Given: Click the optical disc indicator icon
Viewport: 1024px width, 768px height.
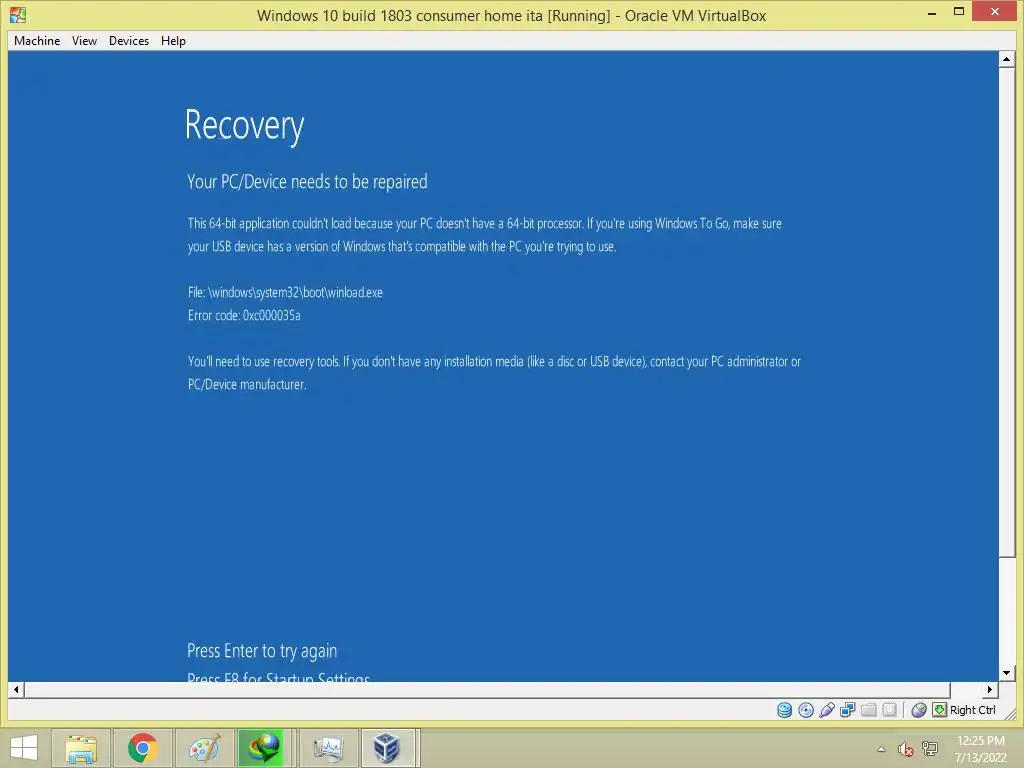Looking at the screenshot, I should [806, 710].
